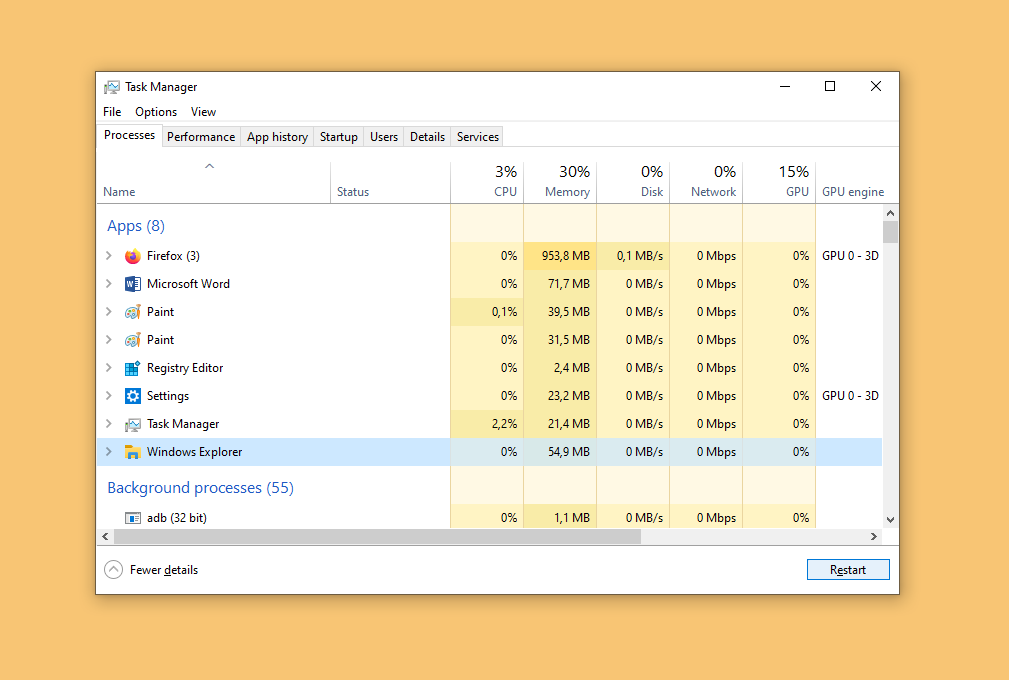The height and width of the screenshot is (680, 1009).
Task: Click the Windows Explorer folder icon
Action: (133, 452)
